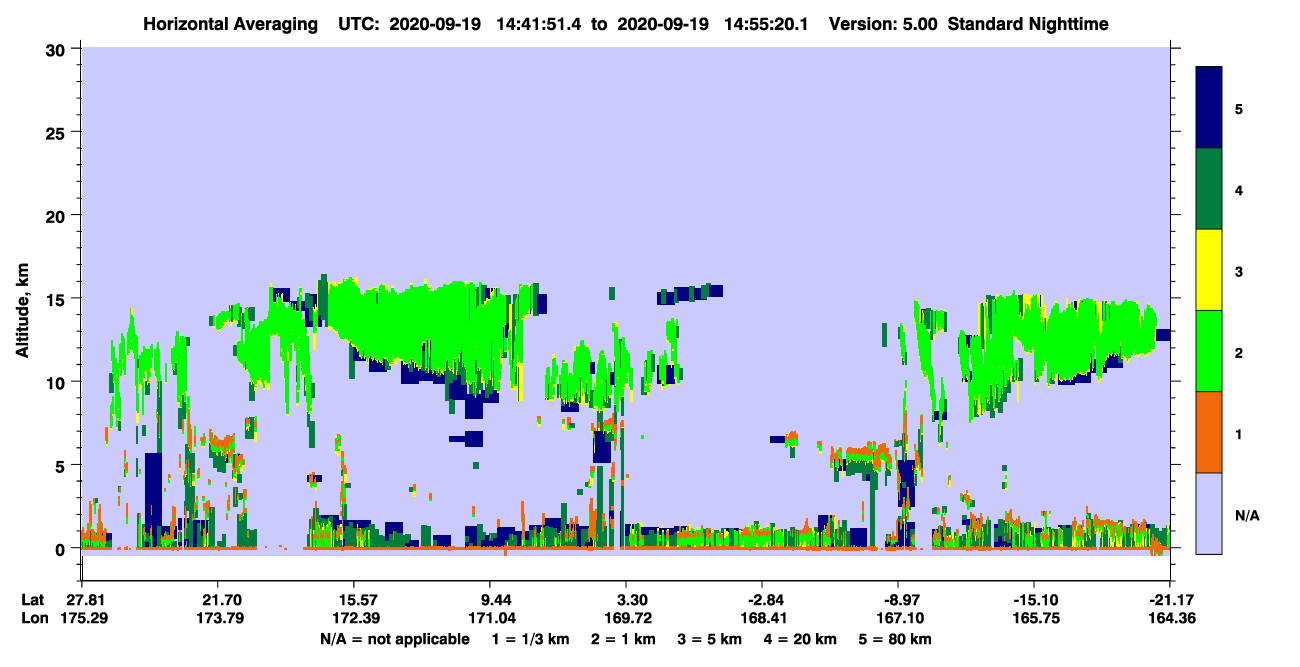Click legend text '2 = 1 km'

pos(625,639)
